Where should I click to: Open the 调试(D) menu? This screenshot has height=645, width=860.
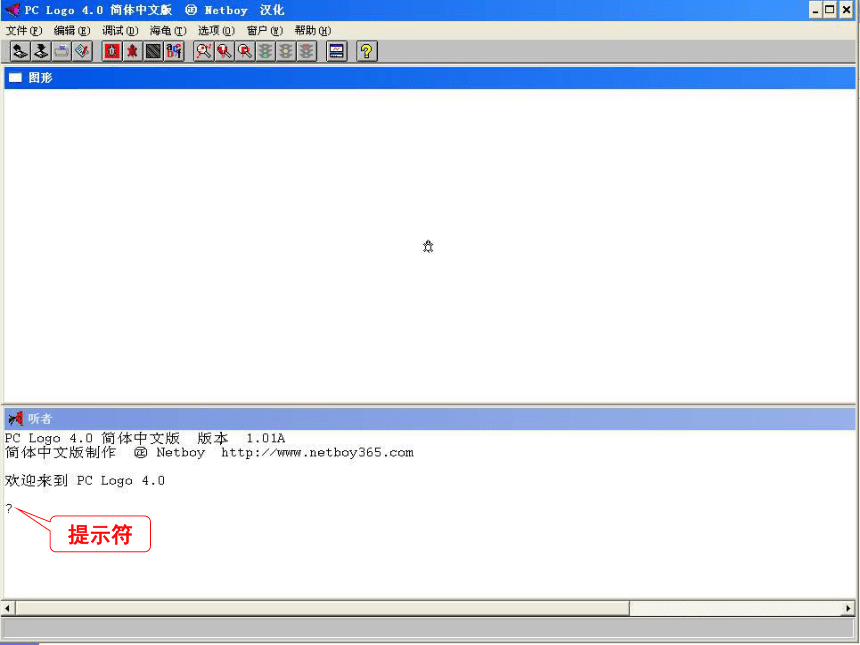point(120,31)
